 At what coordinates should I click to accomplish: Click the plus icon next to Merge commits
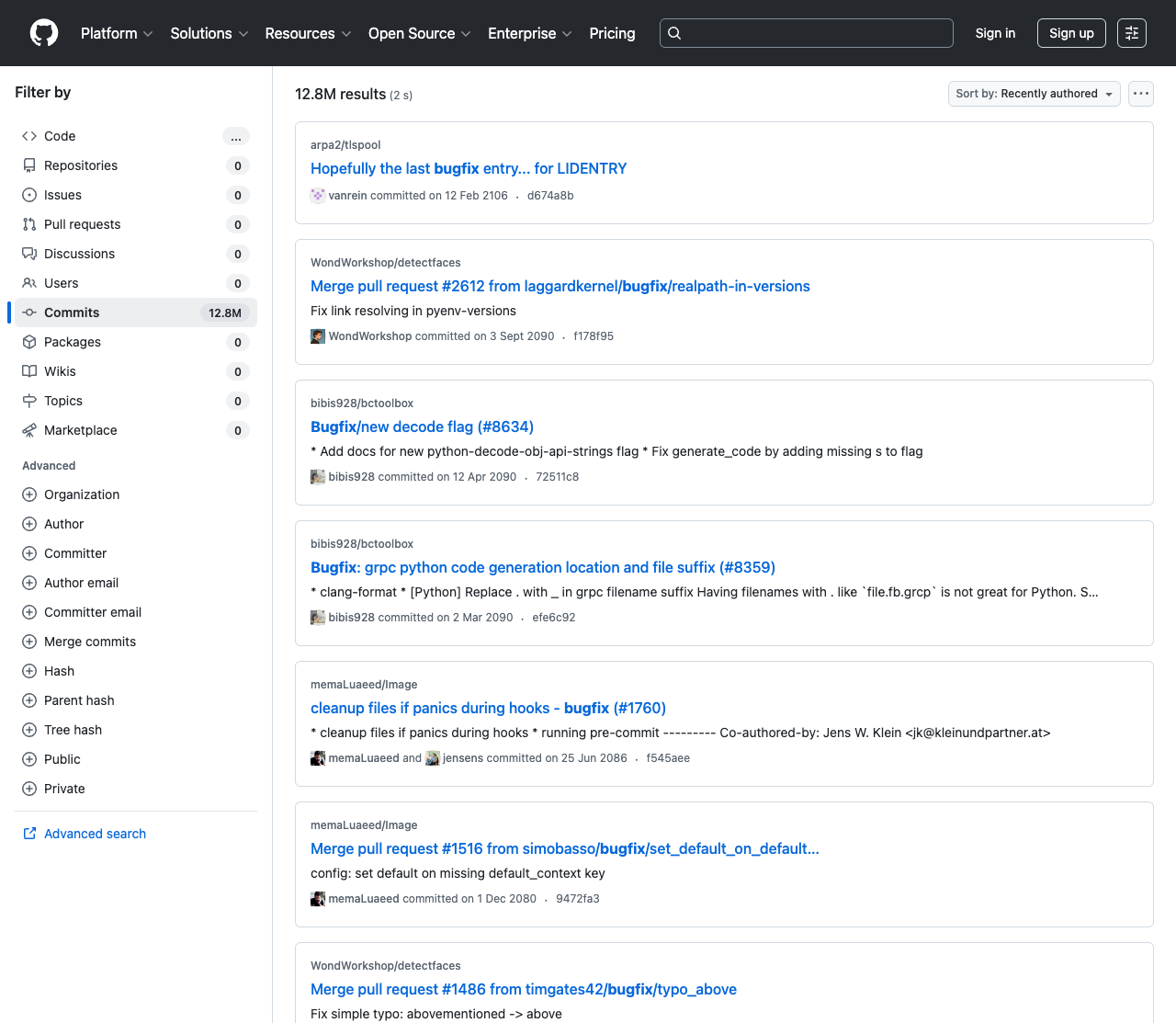click(29, 642)
